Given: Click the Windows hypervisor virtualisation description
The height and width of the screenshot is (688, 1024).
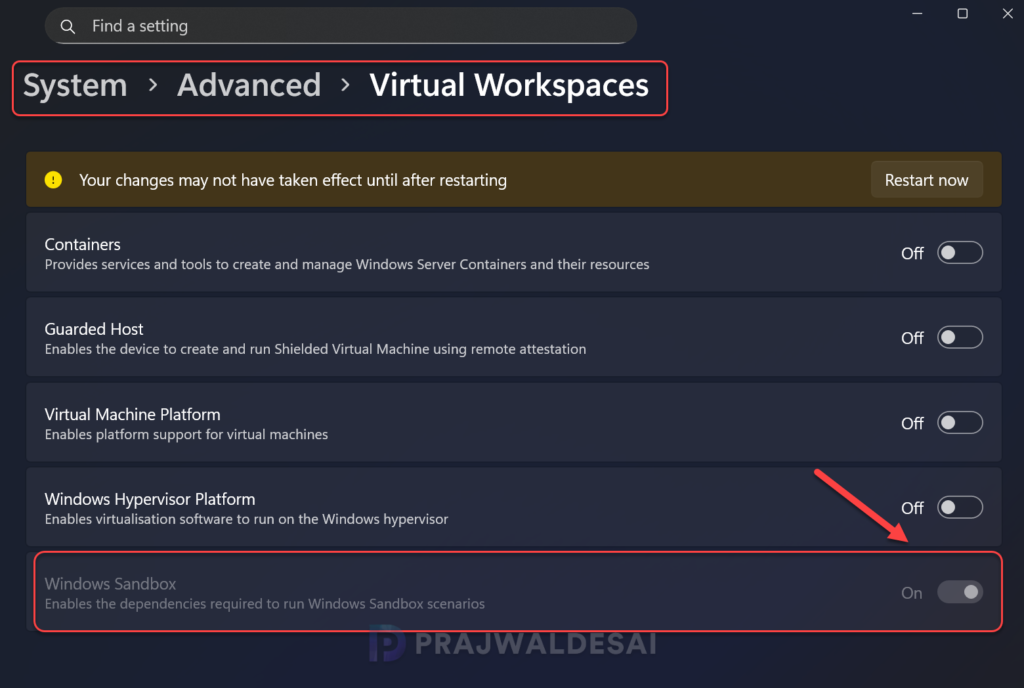Looking at the screenshot, I should coord(246,520).
